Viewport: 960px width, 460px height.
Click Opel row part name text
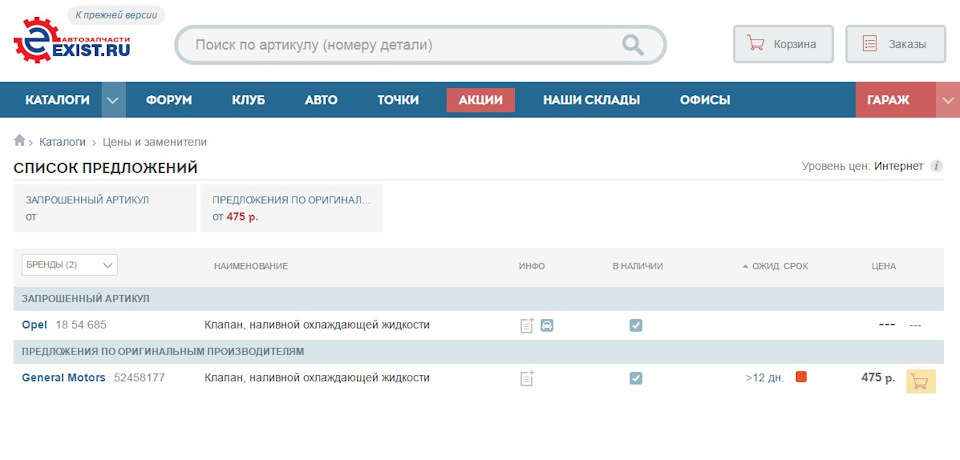[317, 325]
